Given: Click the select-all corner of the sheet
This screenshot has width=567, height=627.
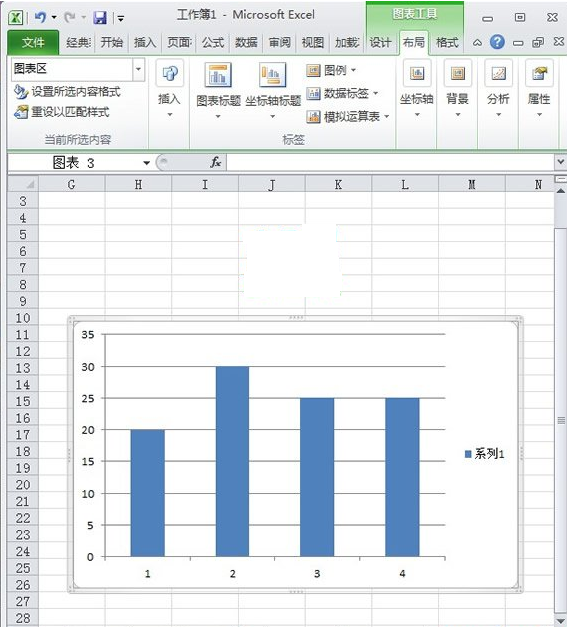Looking at the screenshot, I should coord(23,184).
